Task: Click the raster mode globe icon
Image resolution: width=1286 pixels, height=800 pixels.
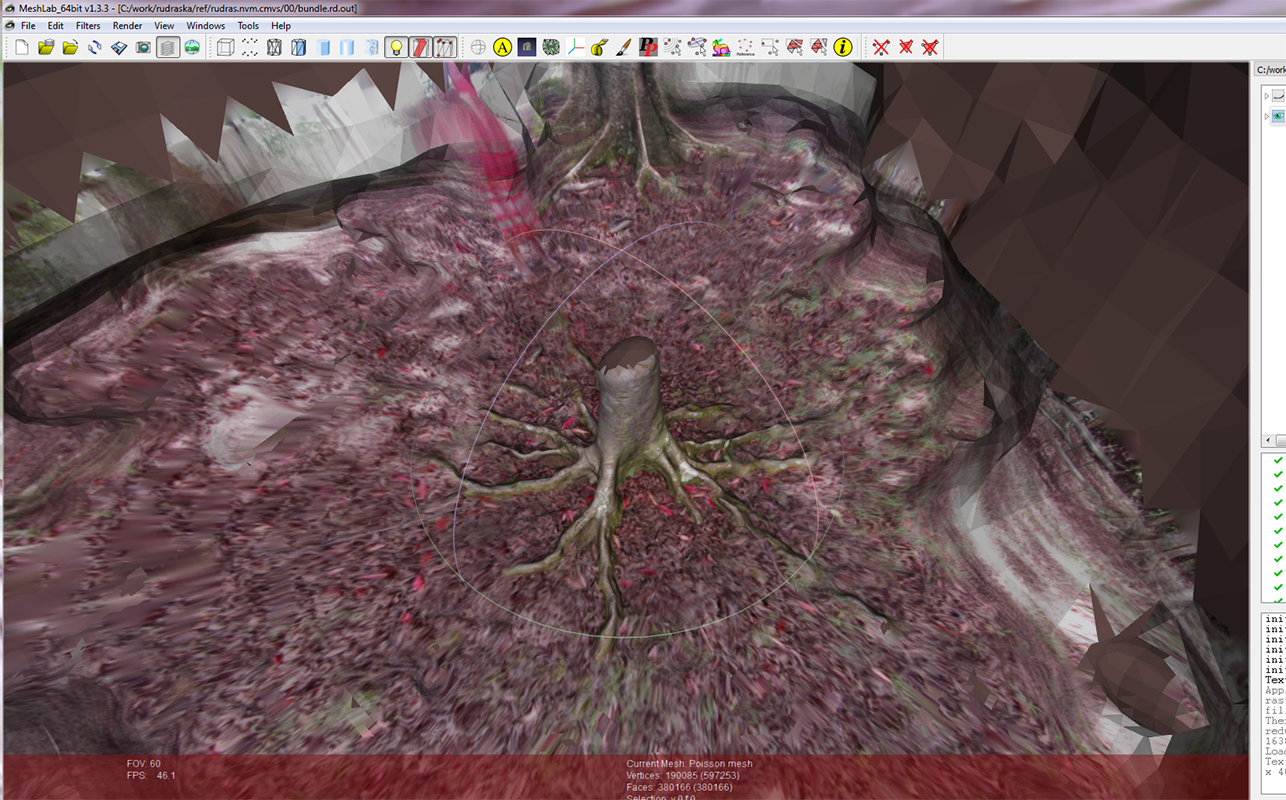Action: [192, 47]
